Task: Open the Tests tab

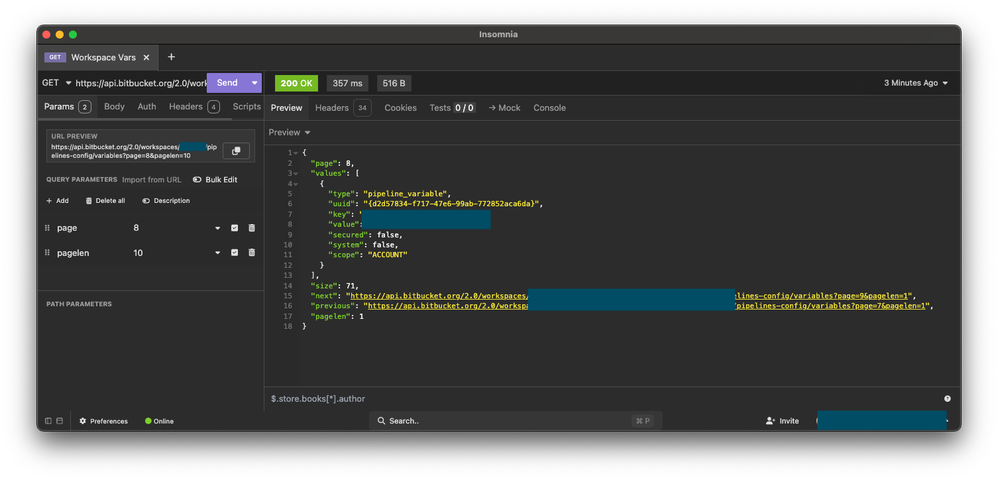Action: pyautogui.click(x=452, y=108)
